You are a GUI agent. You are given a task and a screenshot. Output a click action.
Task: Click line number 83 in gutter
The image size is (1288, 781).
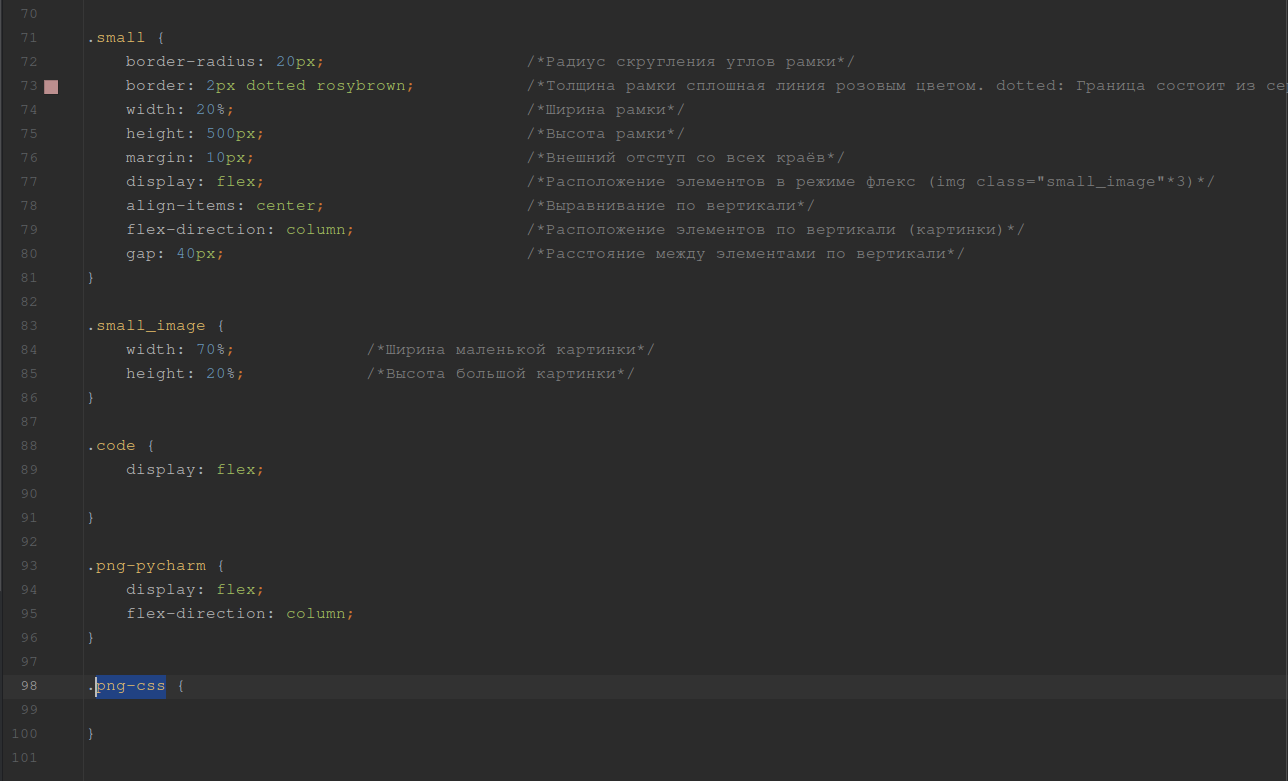click(x=28, y=326)
